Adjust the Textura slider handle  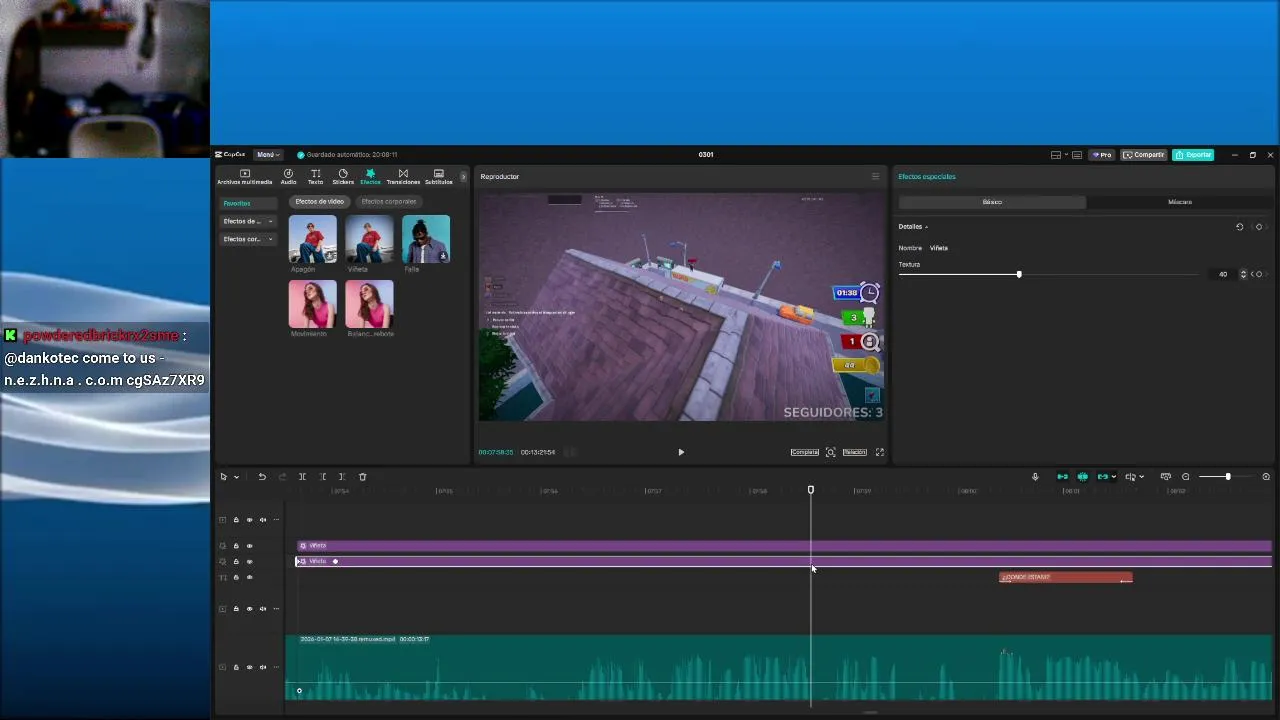[x=1019, y=274]
